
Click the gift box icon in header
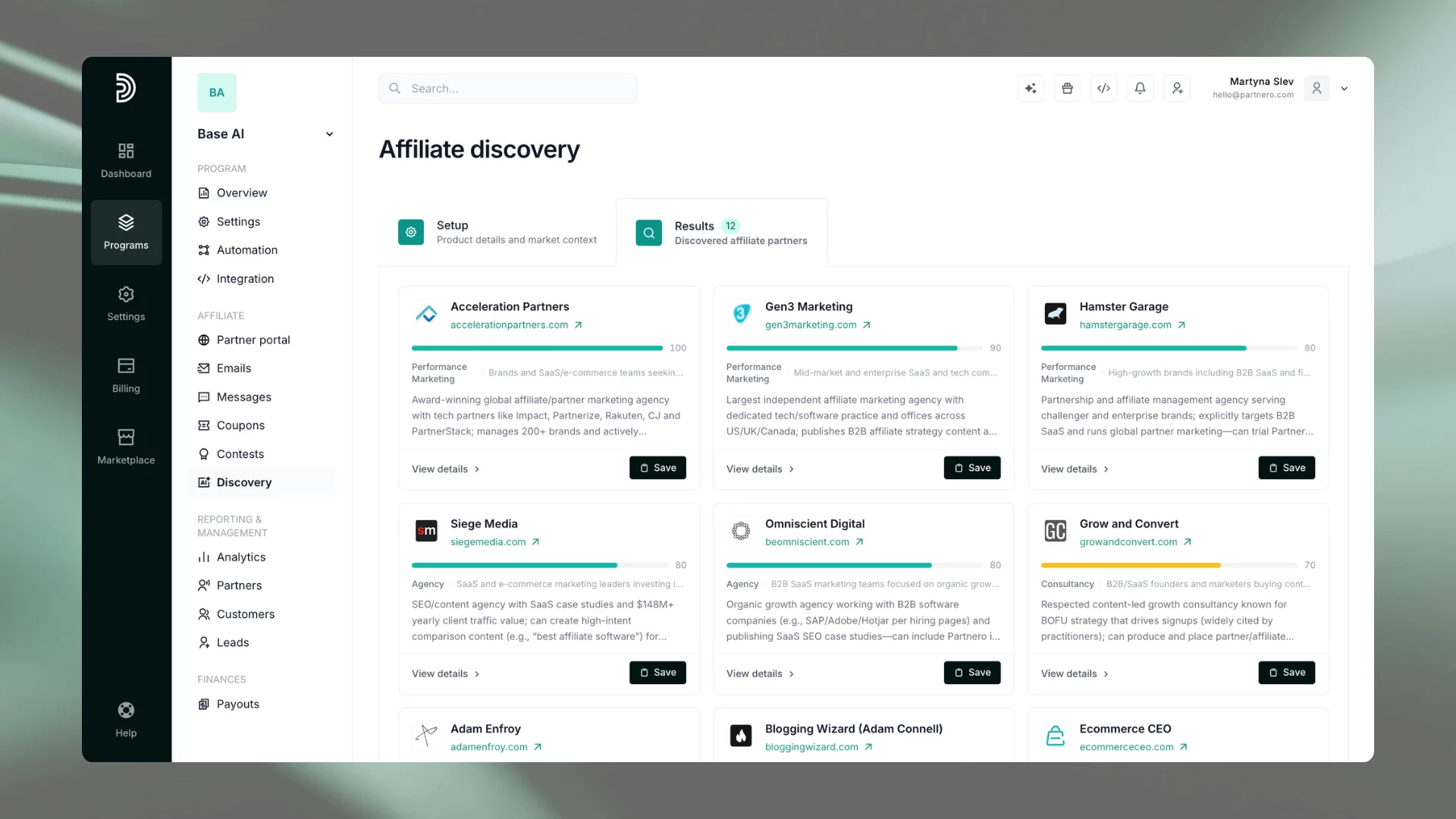[x=1067, y=89]
